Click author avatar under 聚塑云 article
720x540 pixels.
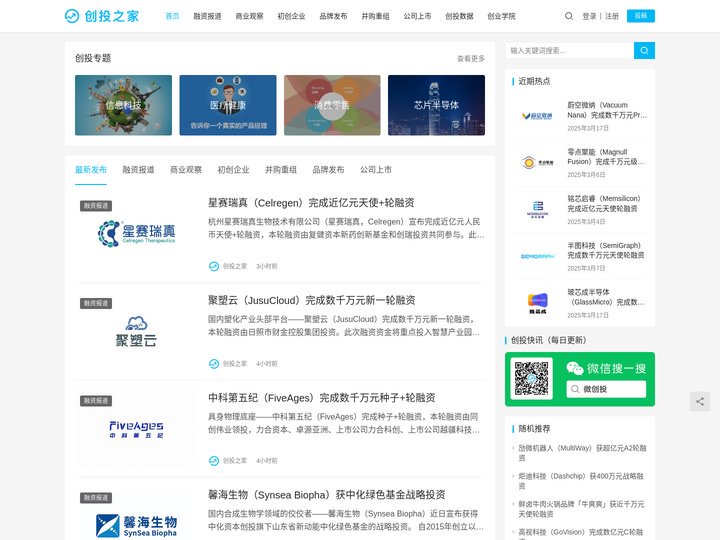click(214, 364)
